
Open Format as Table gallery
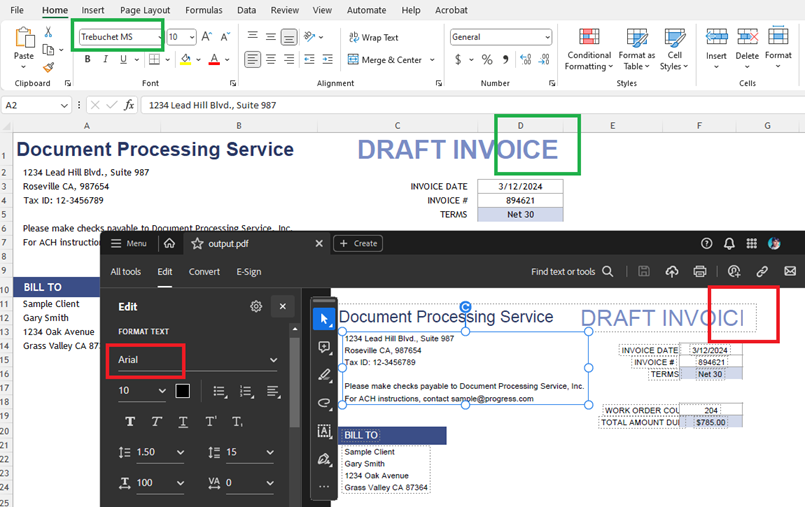637,49
